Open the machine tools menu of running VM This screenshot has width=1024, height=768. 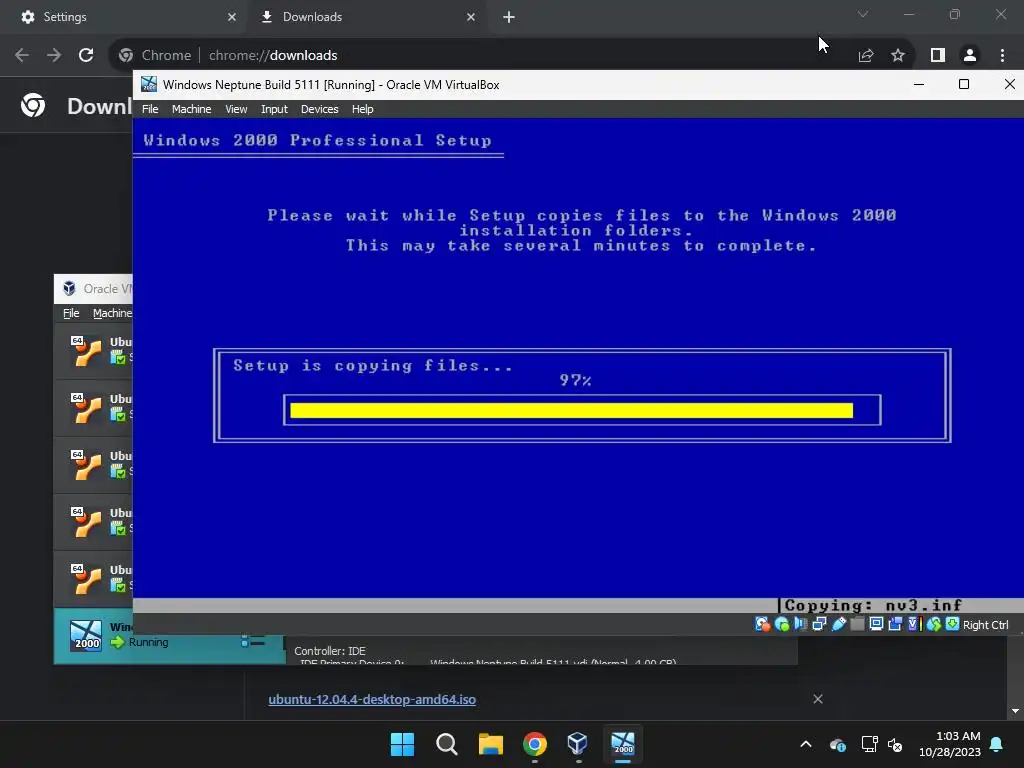tap(253, 642)
